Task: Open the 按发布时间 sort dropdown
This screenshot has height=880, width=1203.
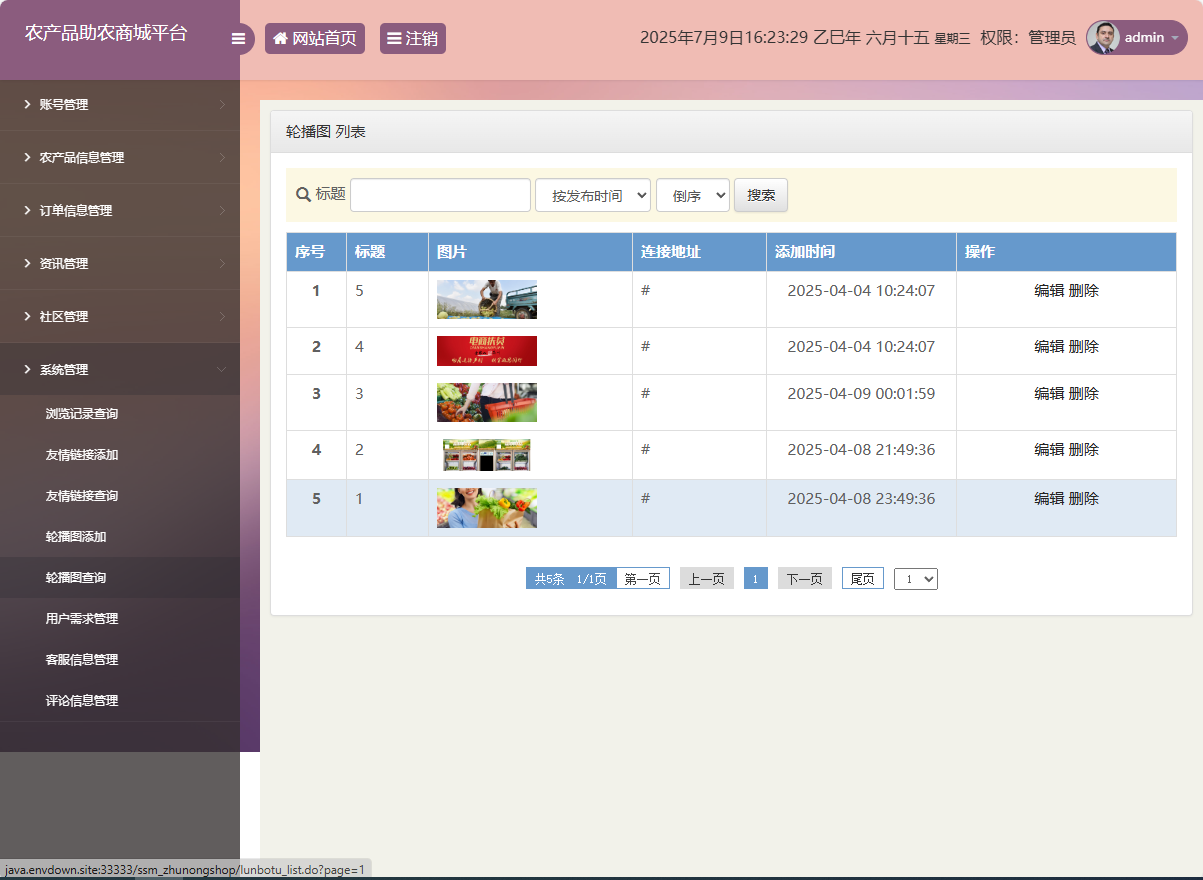Action: click(592, 194)
